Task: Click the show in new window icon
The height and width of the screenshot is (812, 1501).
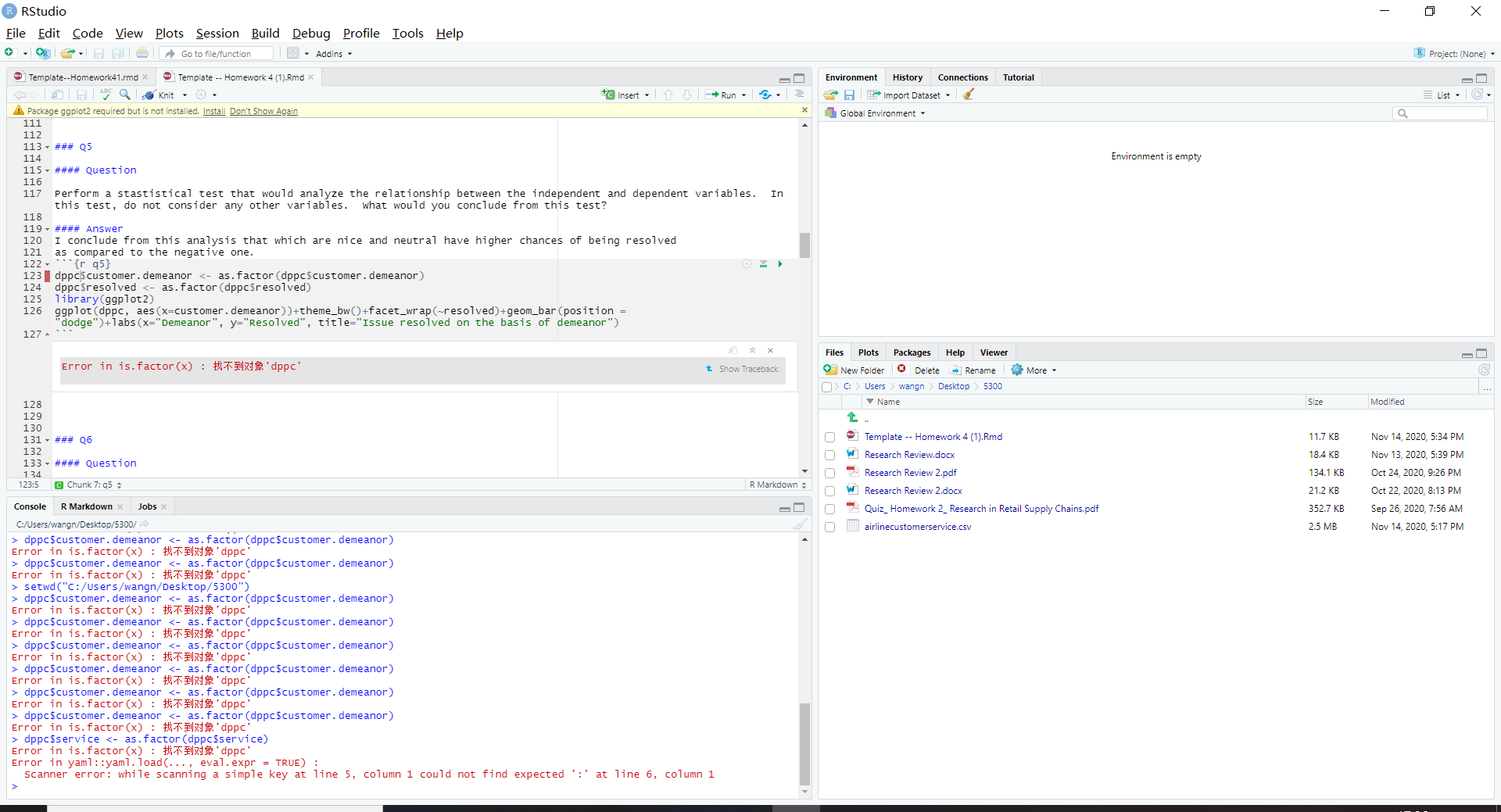Action: click(58, 95)
